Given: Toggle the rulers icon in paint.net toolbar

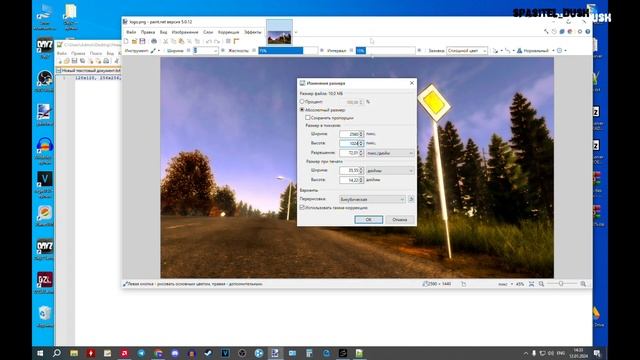Looking at the screenshot, I should coord(236,41).
